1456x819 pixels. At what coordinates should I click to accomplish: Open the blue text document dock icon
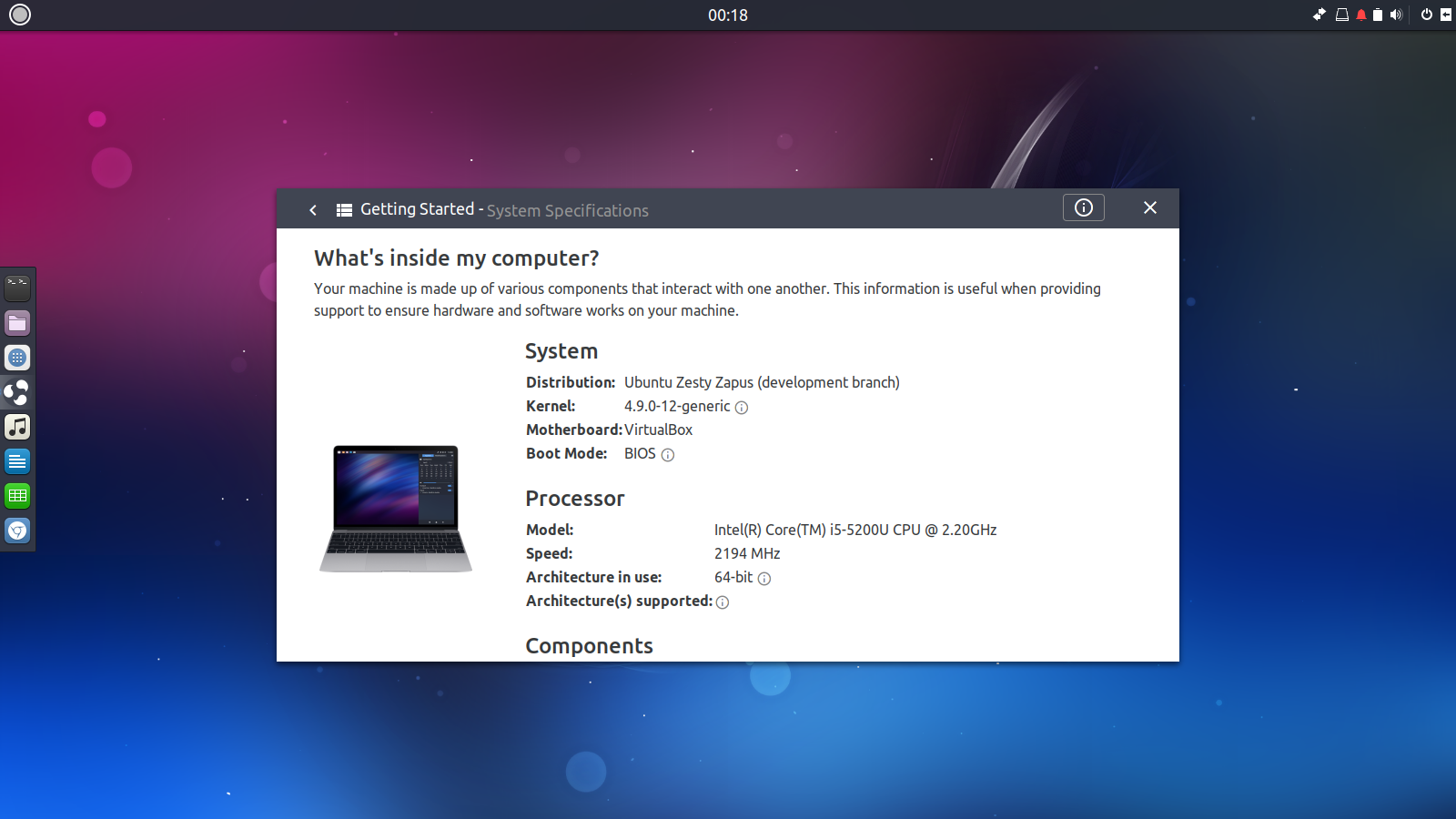[17, 461]
